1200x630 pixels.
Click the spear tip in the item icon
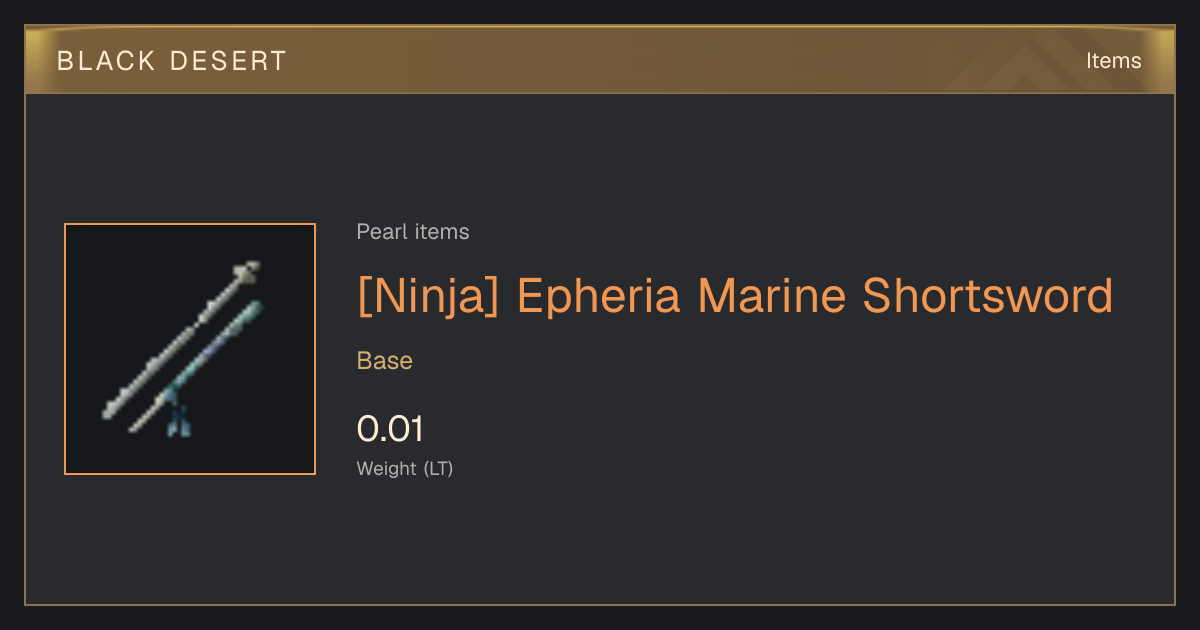pos(247,270)
